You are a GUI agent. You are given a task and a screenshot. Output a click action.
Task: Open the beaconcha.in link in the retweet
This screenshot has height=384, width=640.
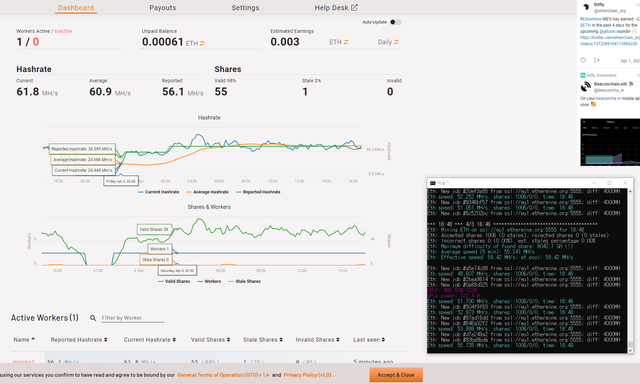[x=608, y=98]
